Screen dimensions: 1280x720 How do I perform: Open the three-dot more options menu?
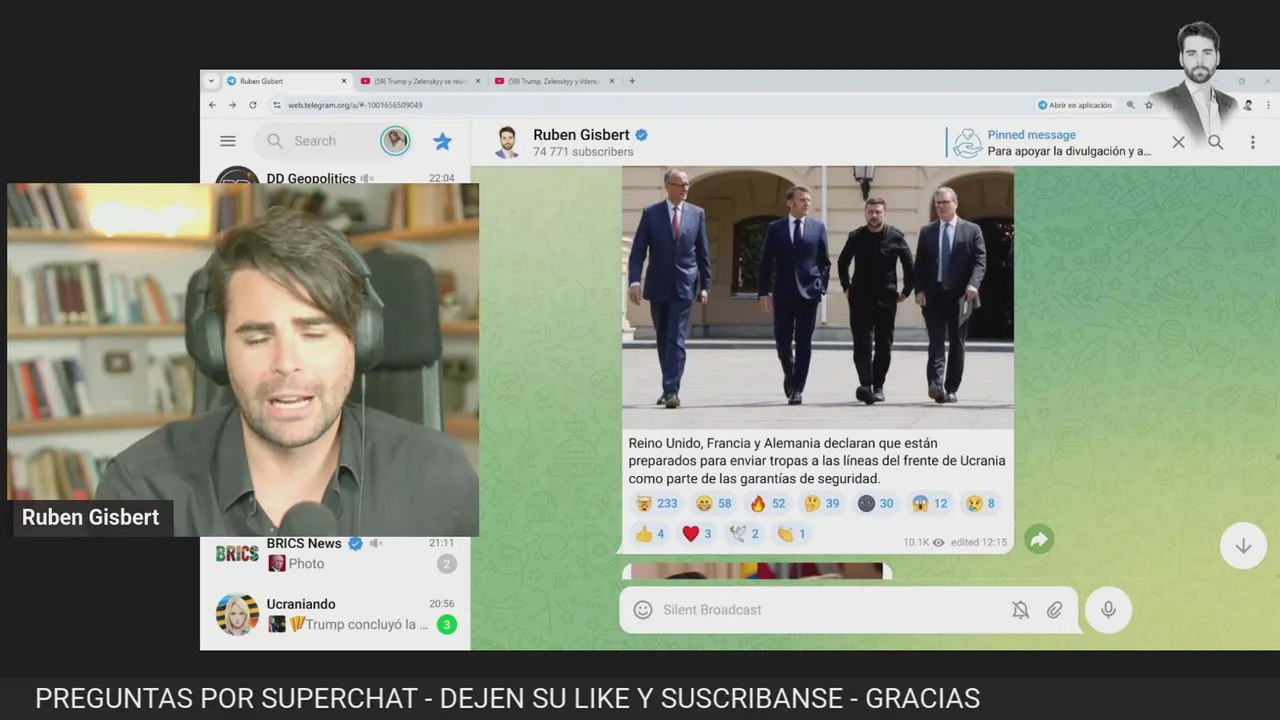[x=1252, y=142]
